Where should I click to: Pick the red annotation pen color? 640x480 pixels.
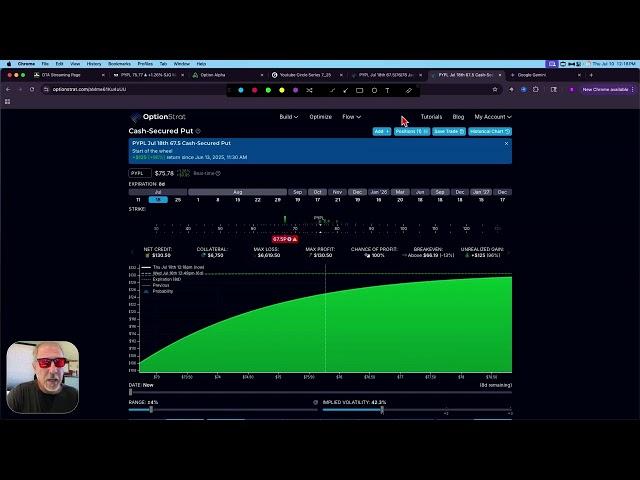click(x=254, y=90)
